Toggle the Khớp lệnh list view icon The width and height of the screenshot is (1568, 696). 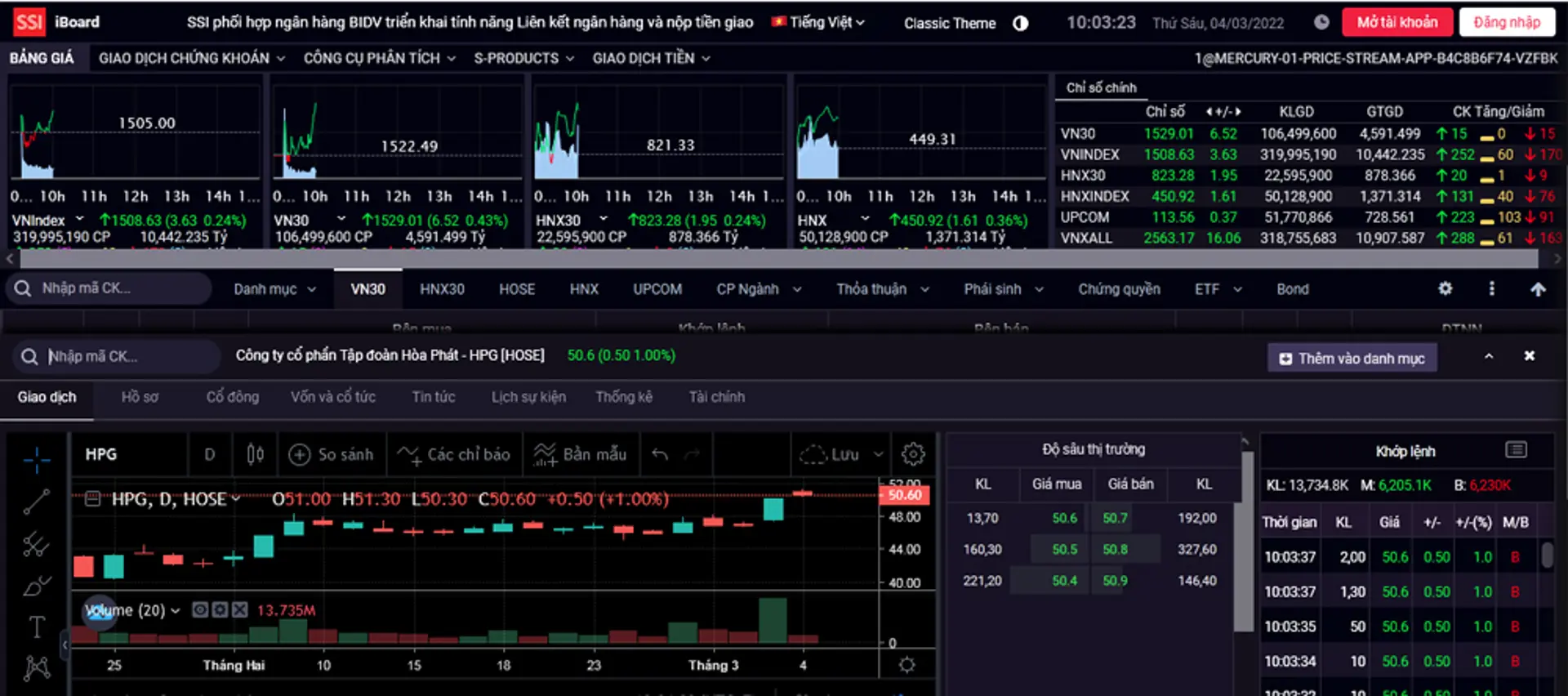point(1517,450)
